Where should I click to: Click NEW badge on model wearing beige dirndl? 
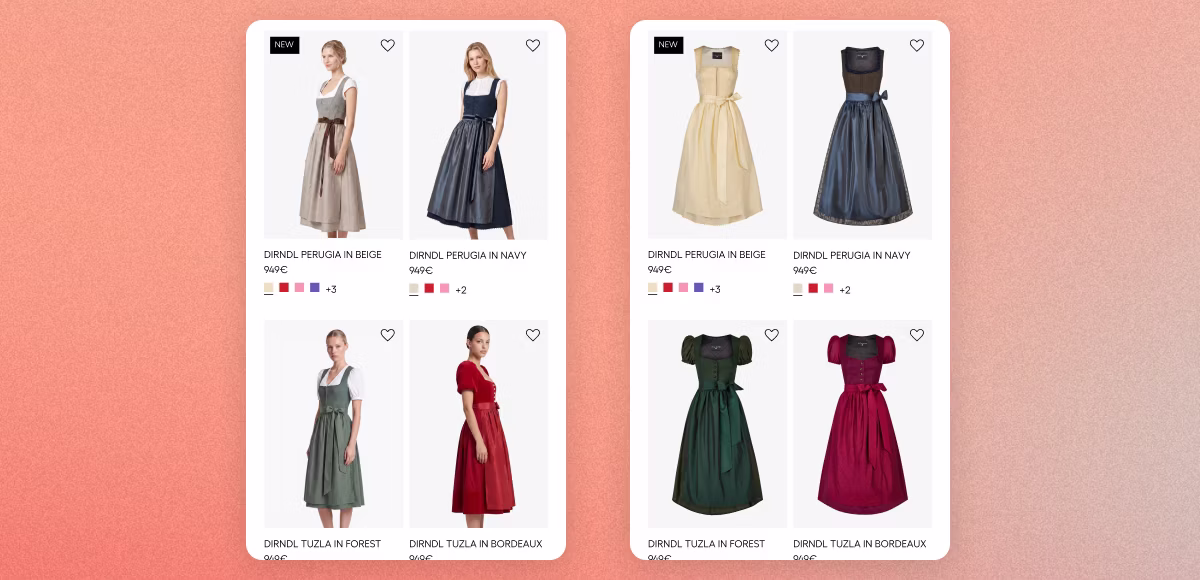pos(284,45)
